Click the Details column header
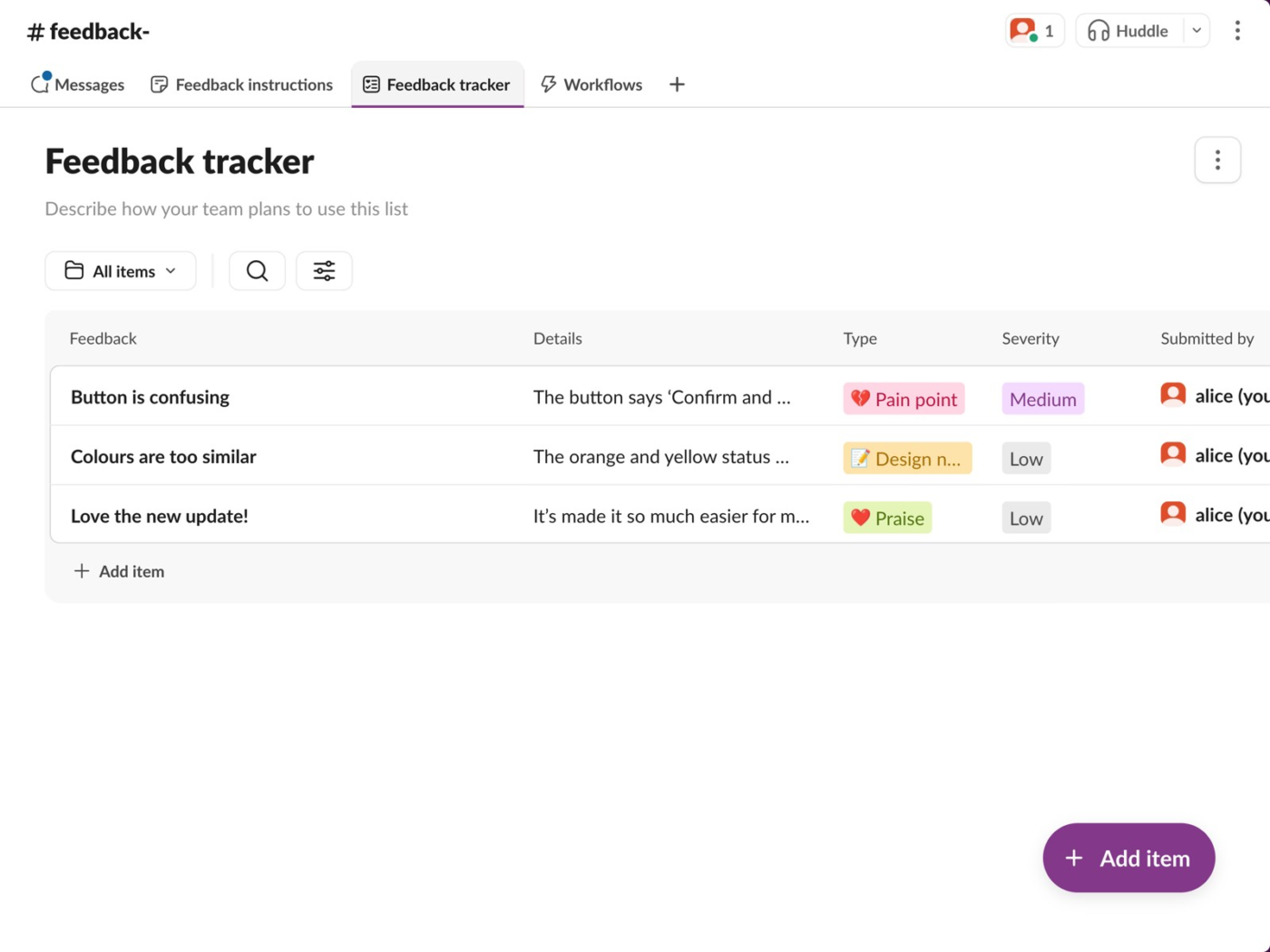The height and width of the screenshot is (952, 1270). point(558,338)
